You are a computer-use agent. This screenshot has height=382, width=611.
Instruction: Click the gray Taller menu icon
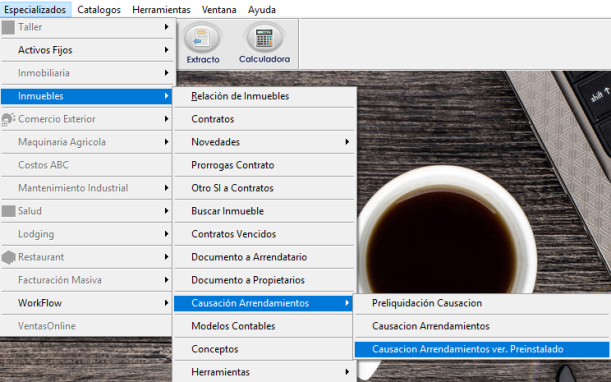coord(8,27)
